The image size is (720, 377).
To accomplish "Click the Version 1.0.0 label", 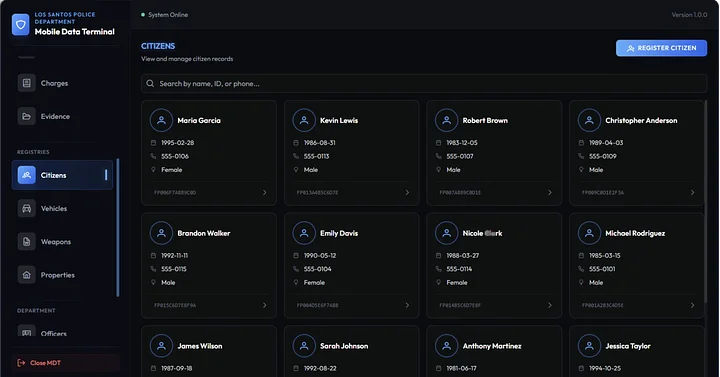I will [689, 15].
